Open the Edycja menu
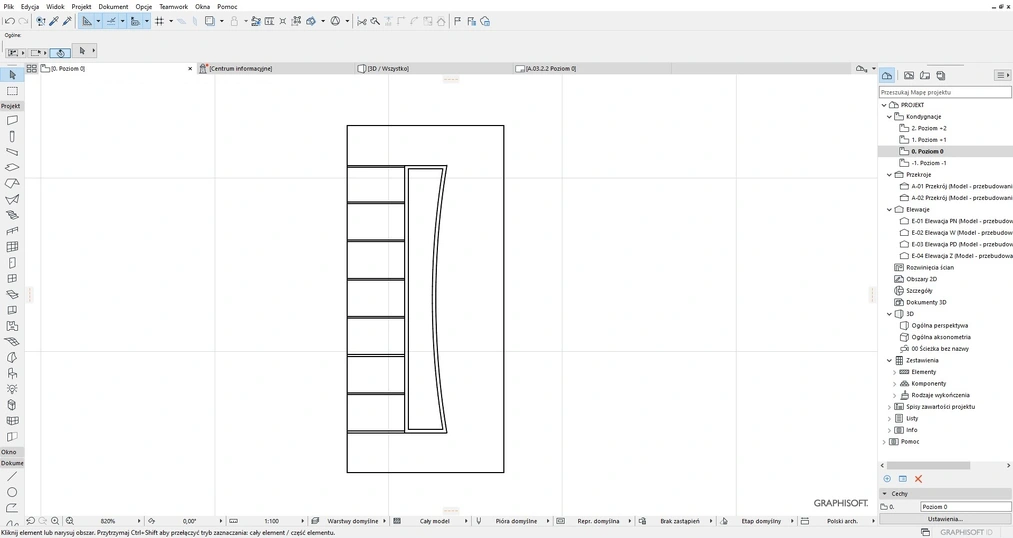1013x538 pixels. click(30, 6)
